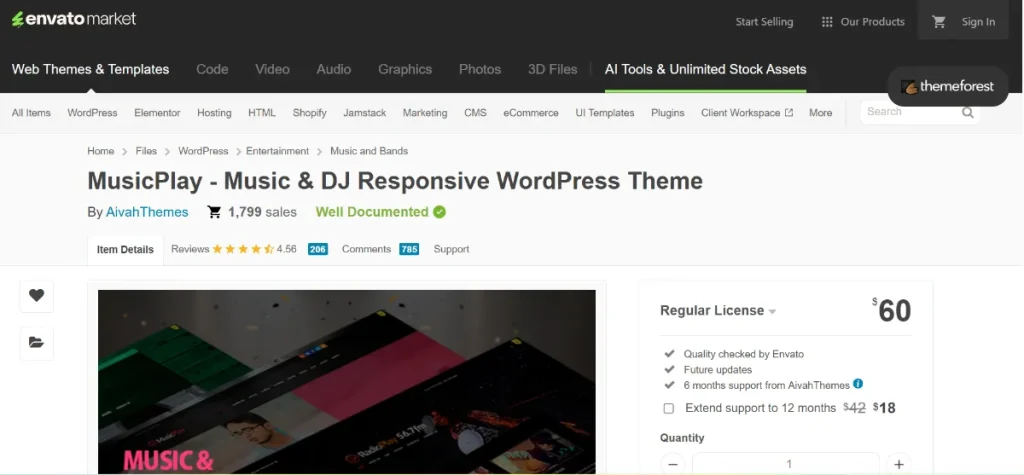Click the Start Selling link

click(764, 22)
